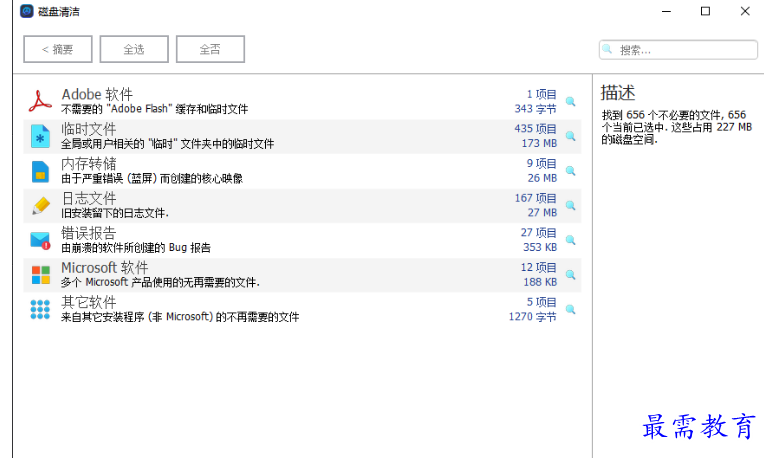This screenshot has width=764, height=458.
Task: Click the 磁盘清洁 app icon in title bar
Action: 27,11
